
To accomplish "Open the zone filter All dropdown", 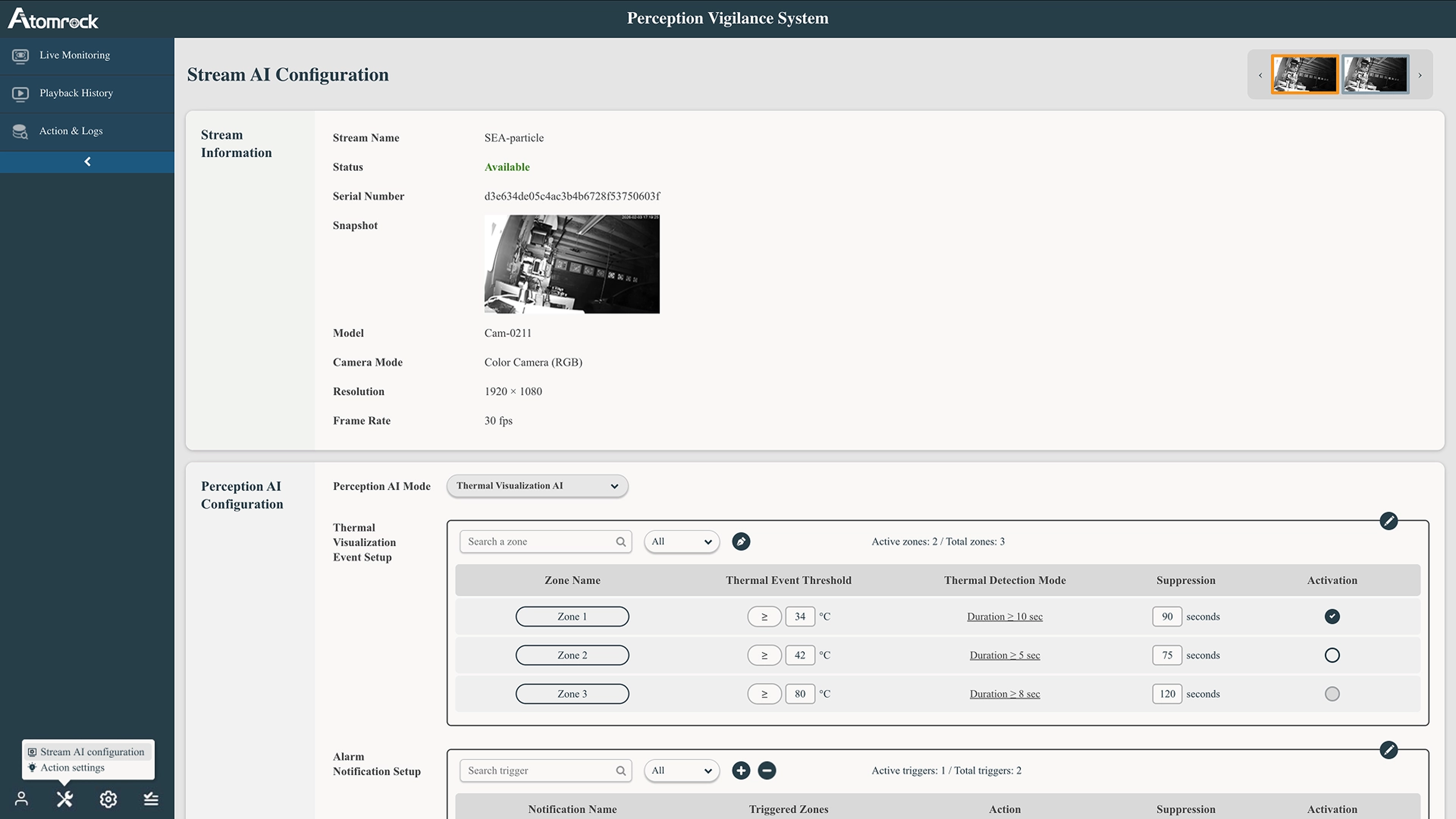I will tap(681, 541).
